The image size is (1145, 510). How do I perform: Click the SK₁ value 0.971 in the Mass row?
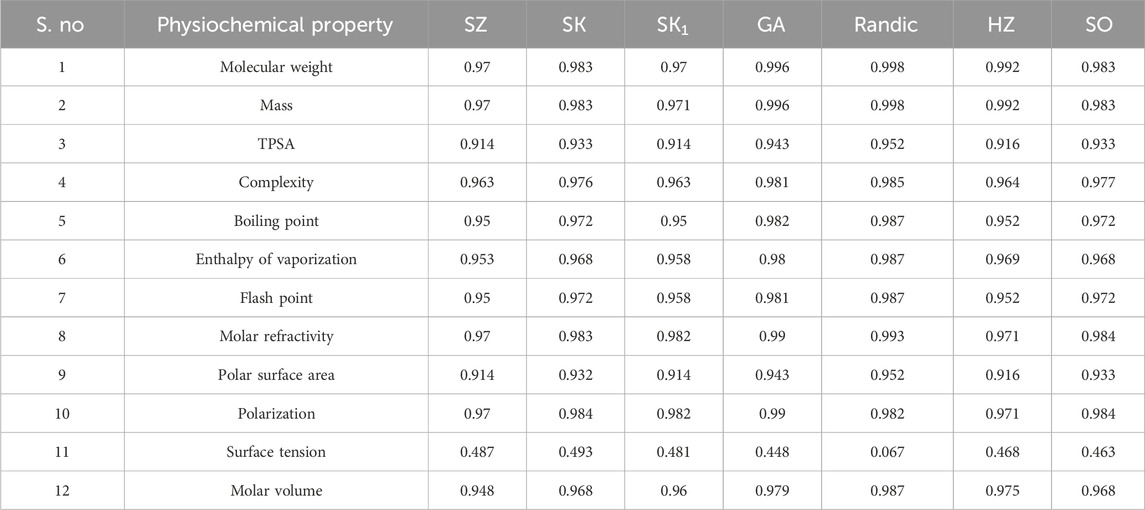tap(673, 105)
